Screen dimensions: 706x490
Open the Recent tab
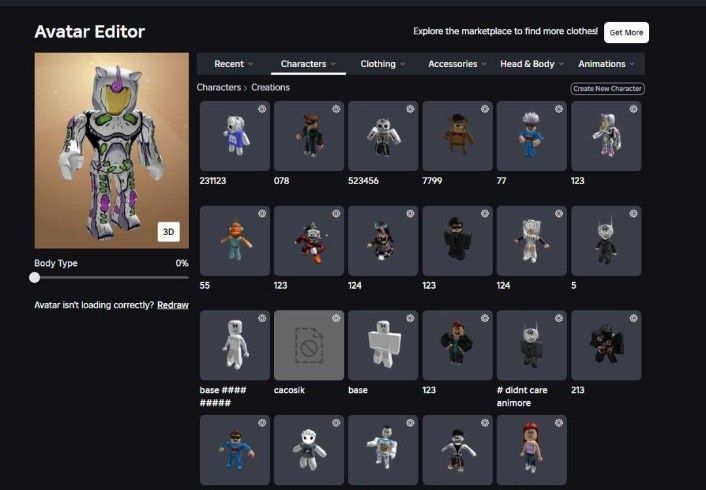point(229,64)
